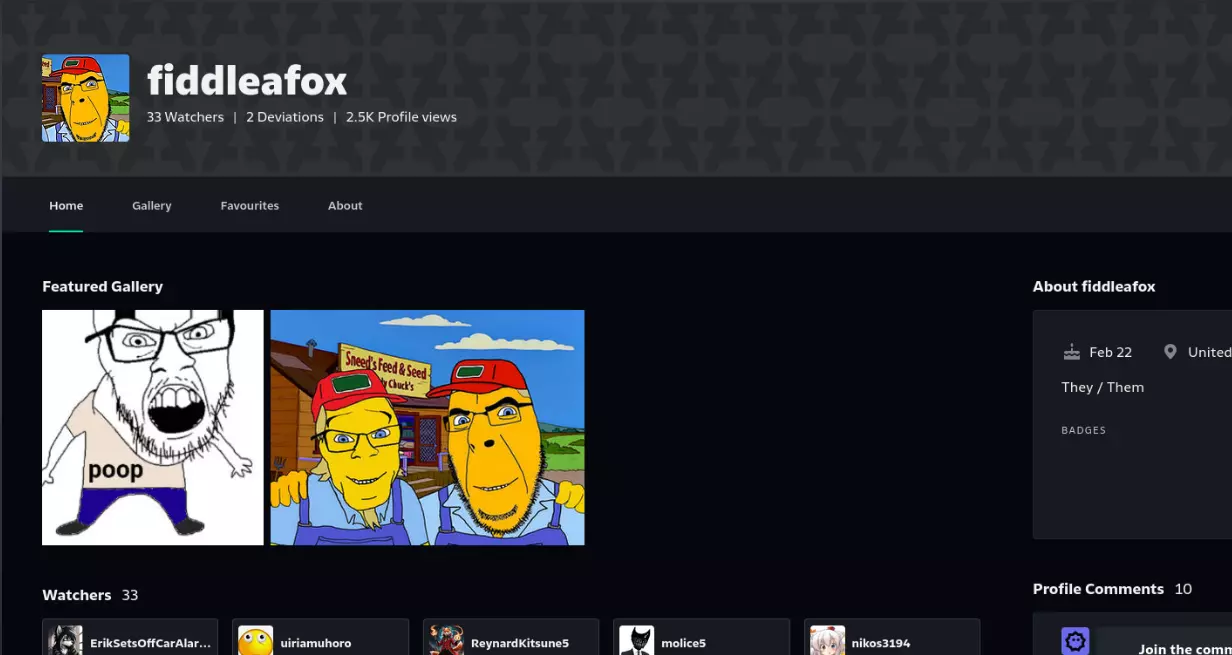This screenshot has height=655, width=1232.
Task: Click the purple community icon in comments
Action: pos(1075,641)
